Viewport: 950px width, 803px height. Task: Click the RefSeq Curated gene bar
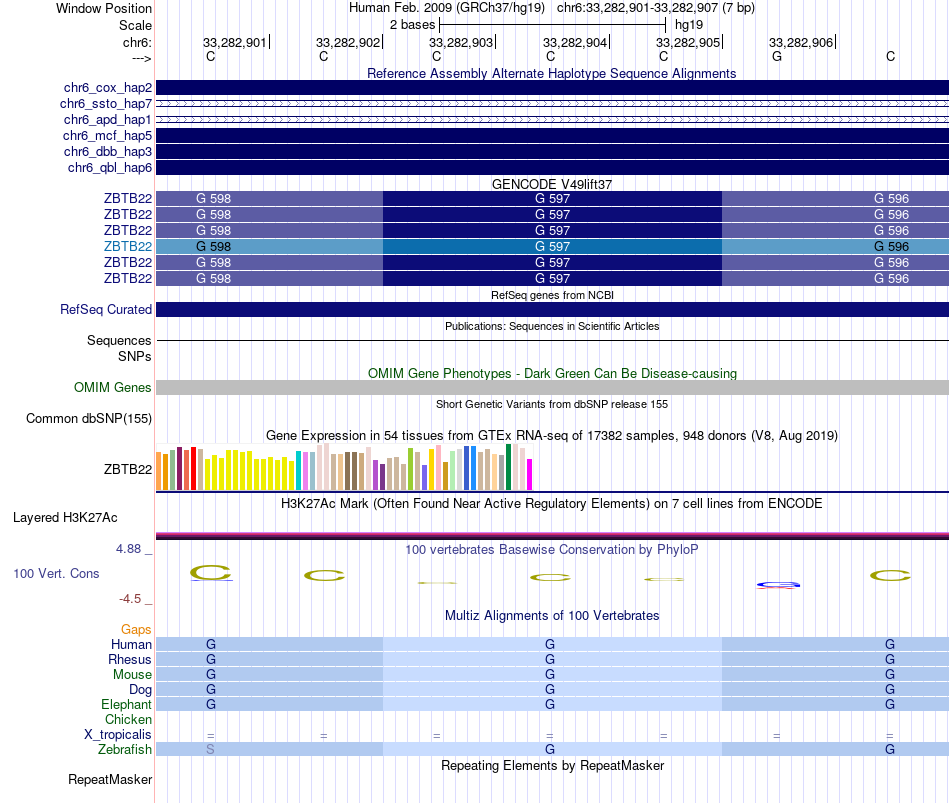click(553, 309)
